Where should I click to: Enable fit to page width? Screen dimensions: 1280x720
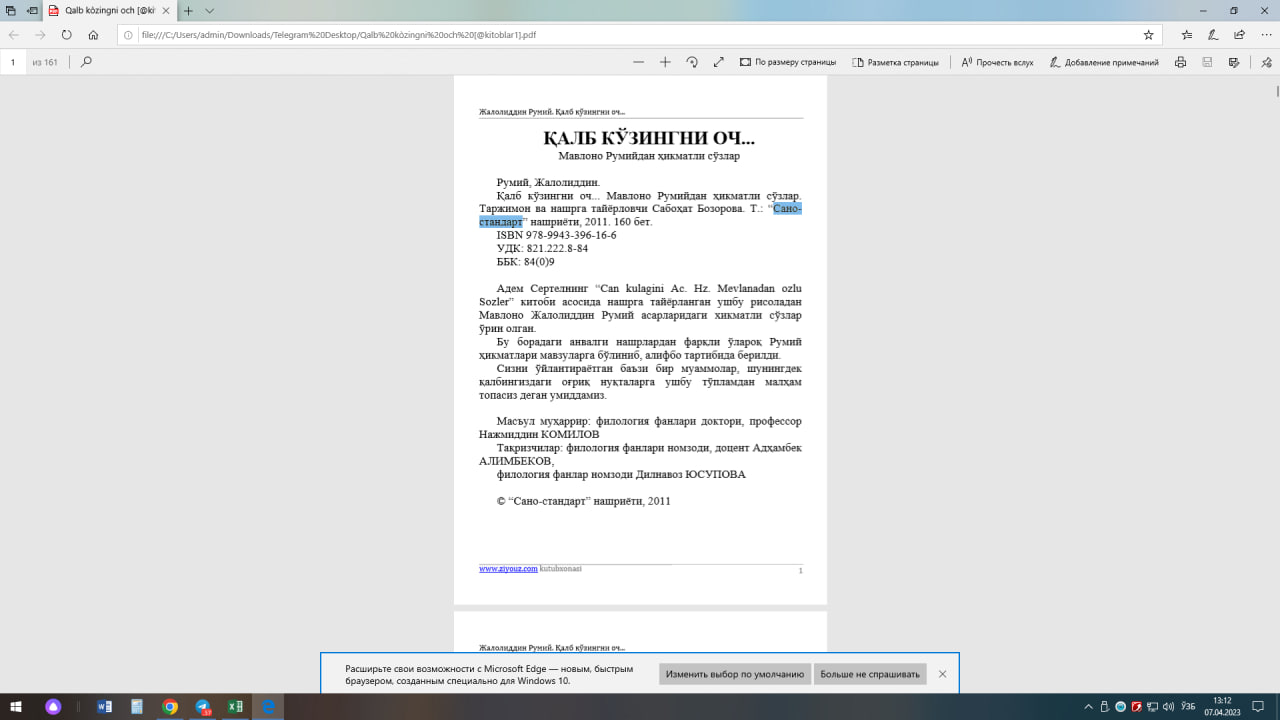(789, 61)
